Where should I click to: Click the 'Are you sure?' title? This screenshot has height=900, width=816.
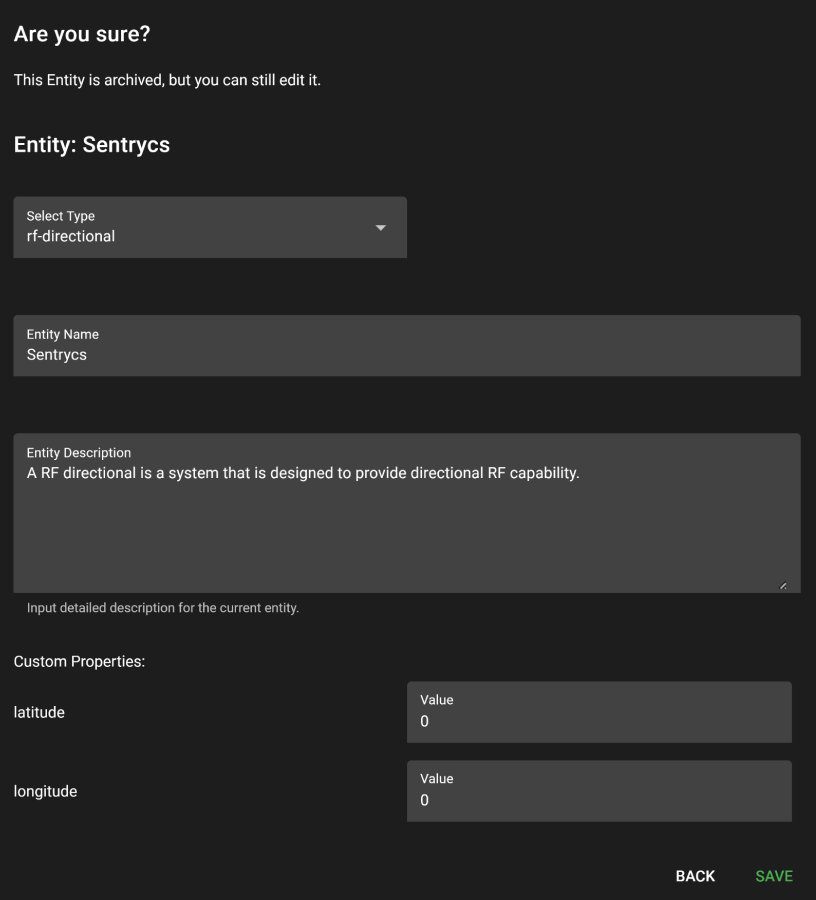coord(82,34)
